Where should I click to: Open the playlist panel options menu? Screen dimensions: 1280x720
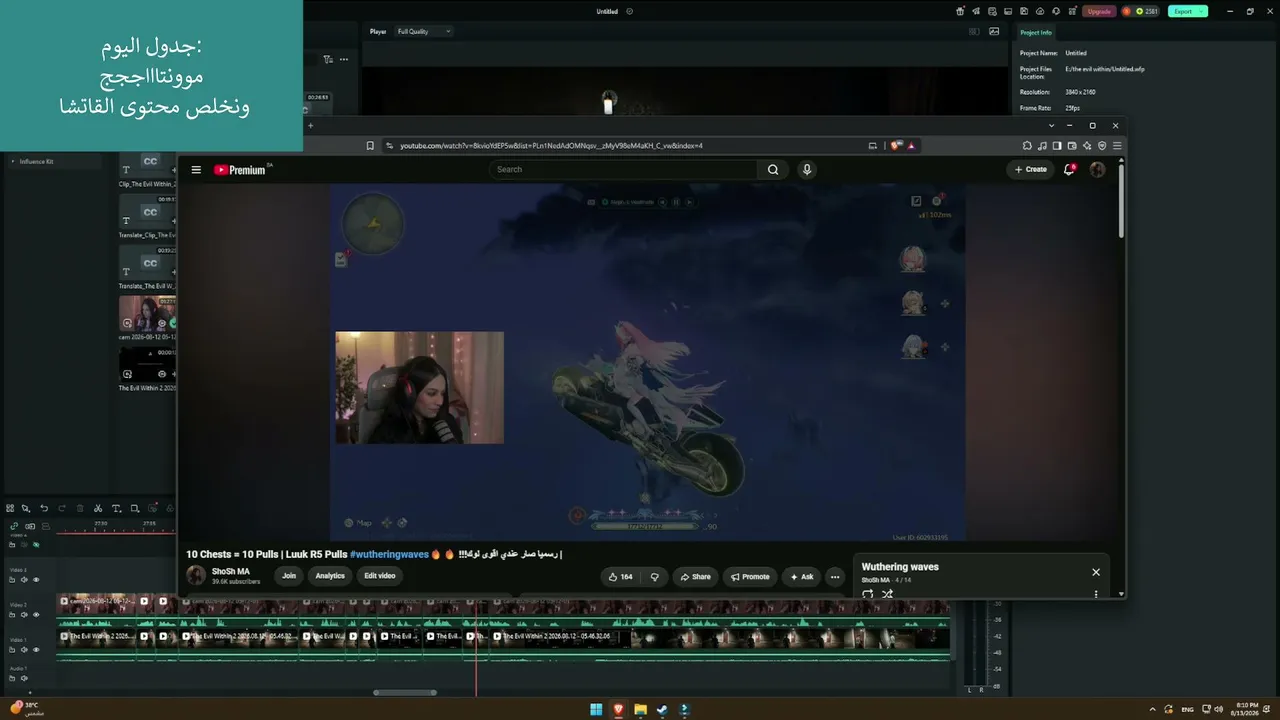1096,594
